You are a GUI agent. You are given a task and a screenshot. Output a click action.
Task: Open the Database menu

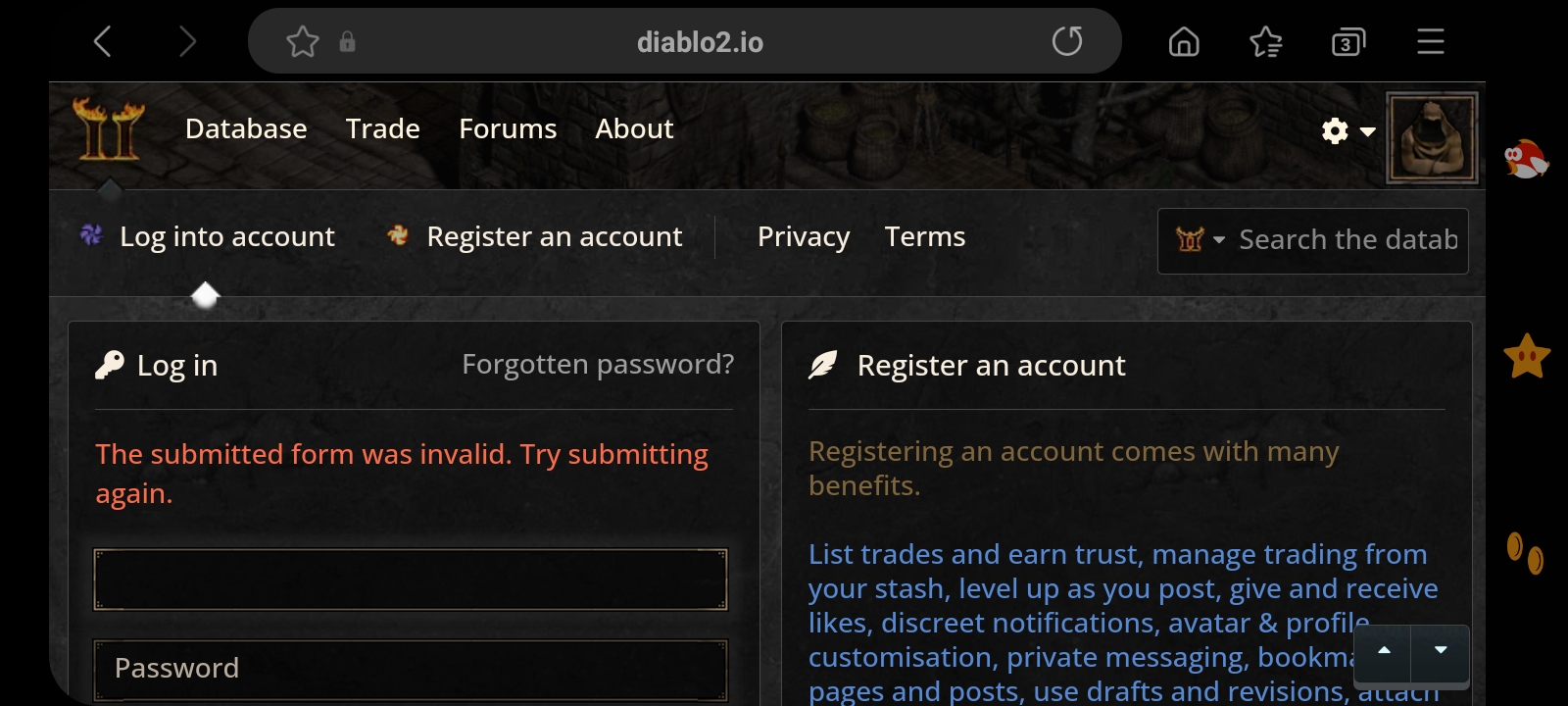tap(246, 129)
